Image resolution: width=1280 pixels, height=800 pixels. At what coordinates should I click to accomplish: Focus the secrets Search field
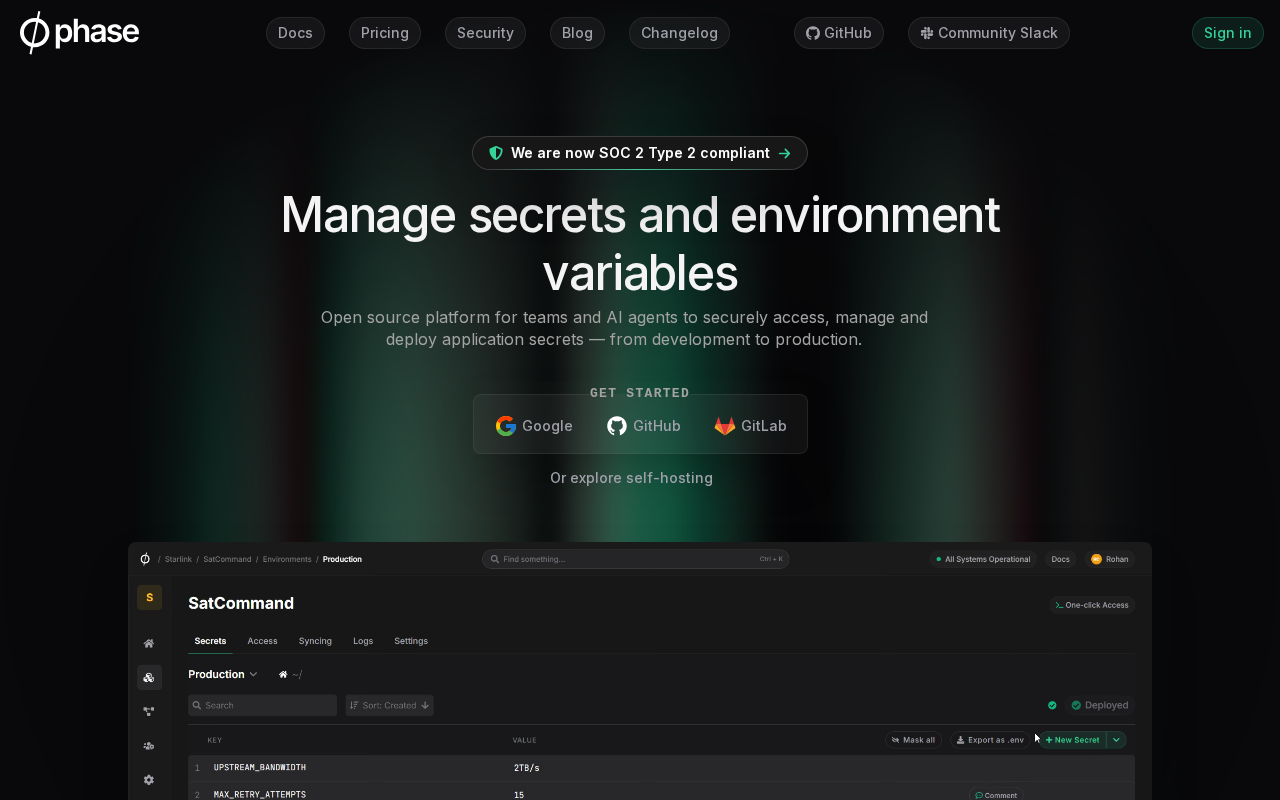262,705
